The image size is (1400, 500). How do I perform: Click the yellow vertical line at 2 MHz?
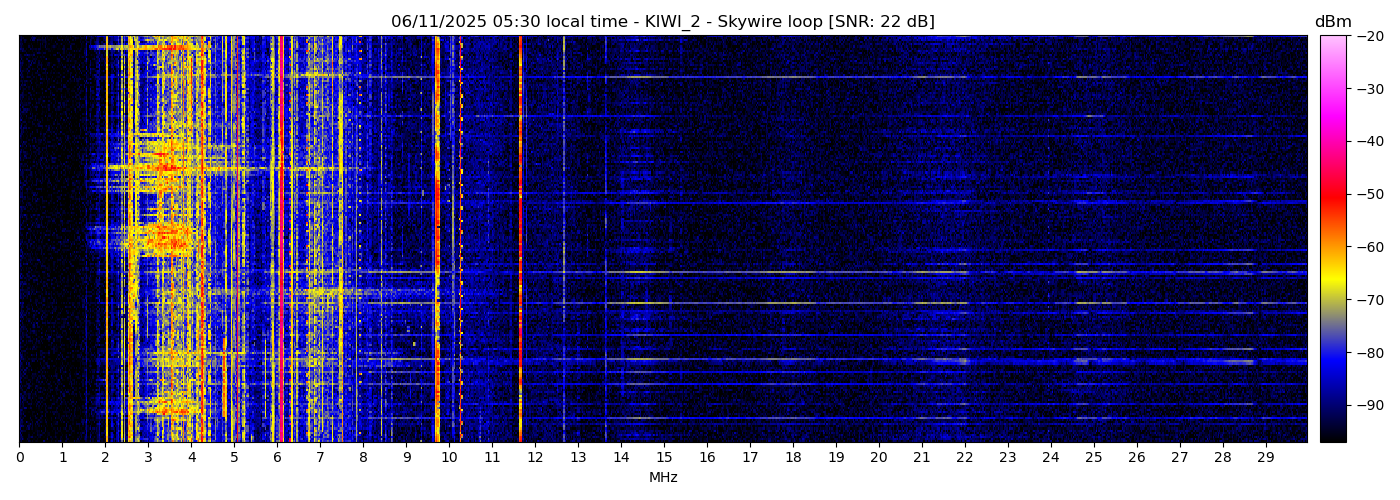coord(106,240)
